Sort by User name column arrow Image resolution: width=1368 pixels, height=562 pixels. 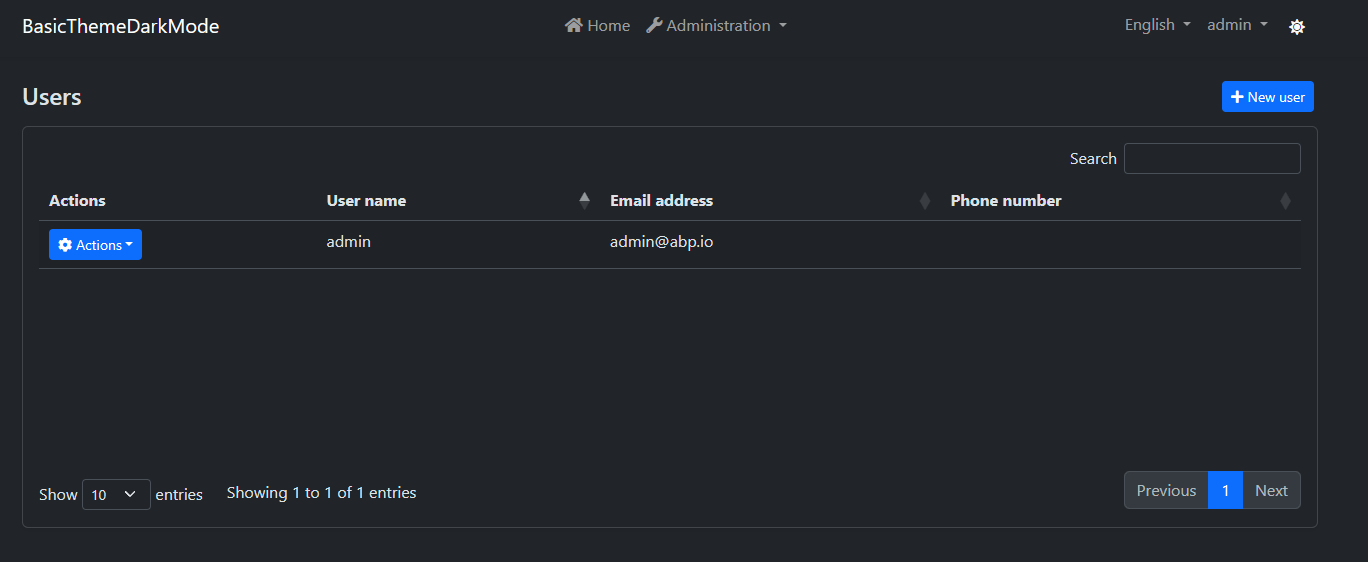585,201
